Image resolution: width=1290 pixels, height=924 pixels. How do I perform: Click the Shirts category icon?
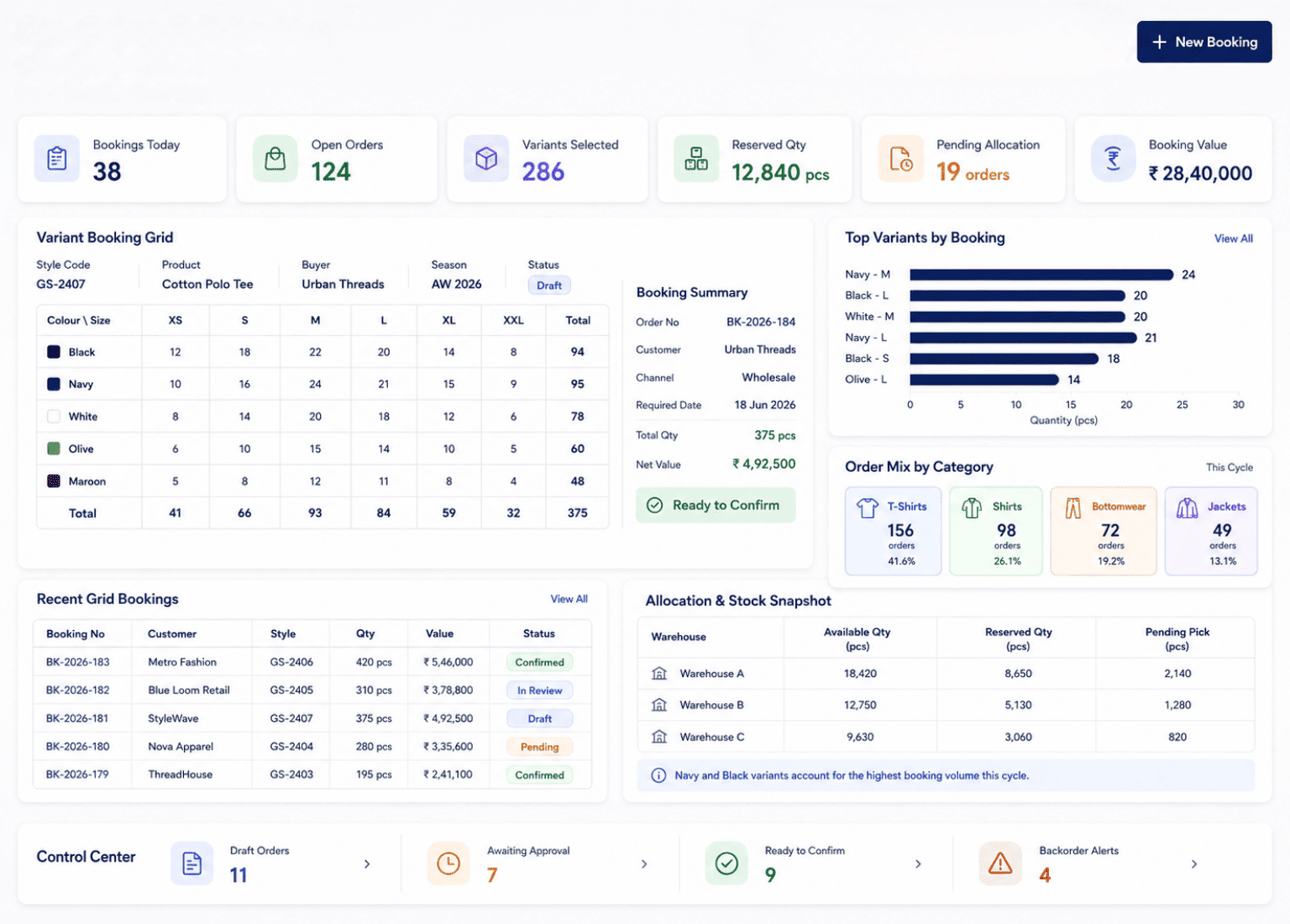pos(972,508)
